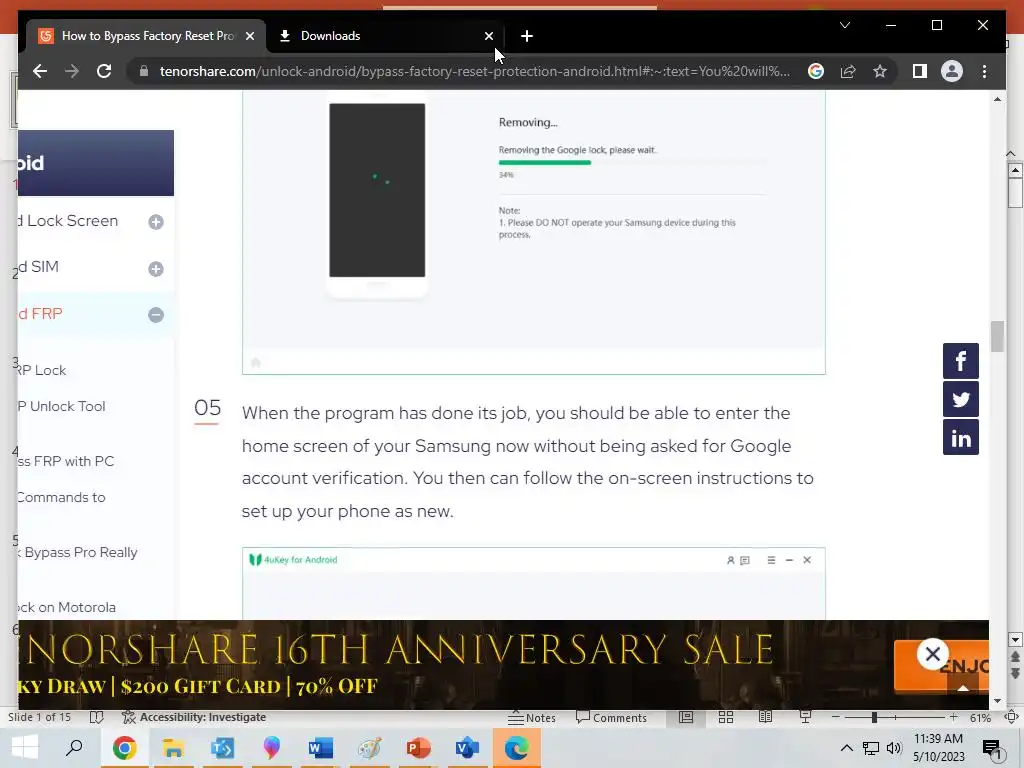Click the browser page scrollbar thumb
The width and height of the screenshot is (1024, 768).
click(997, 336)
